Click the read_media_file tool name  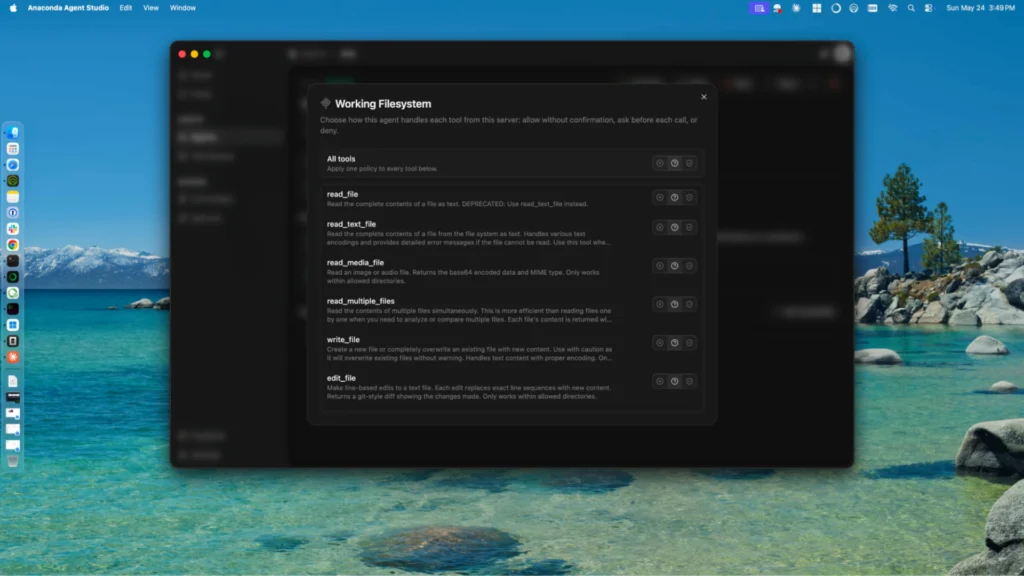[x=355, y=263]
